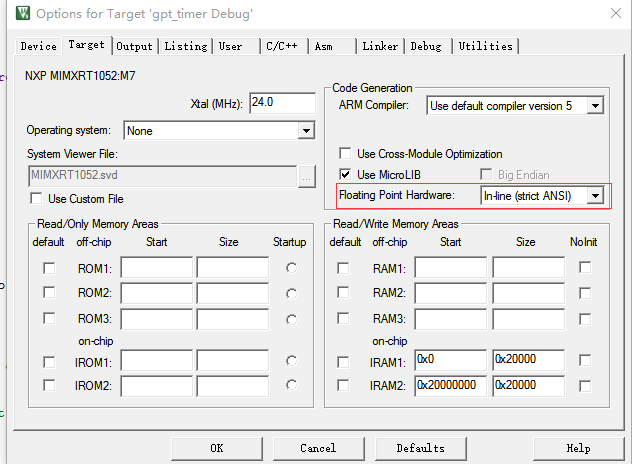
Task: Switch to the Asm tab
Action: click(332, 46)
